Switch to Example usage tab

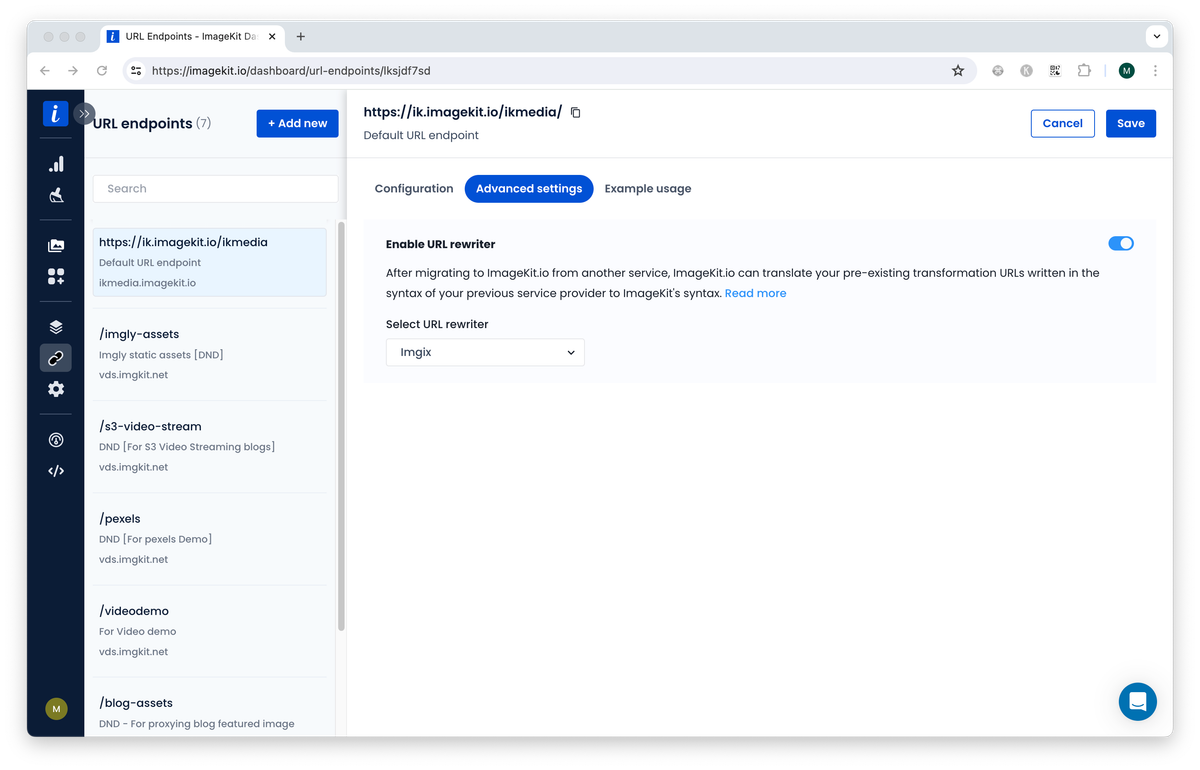(x=648, y=188)
